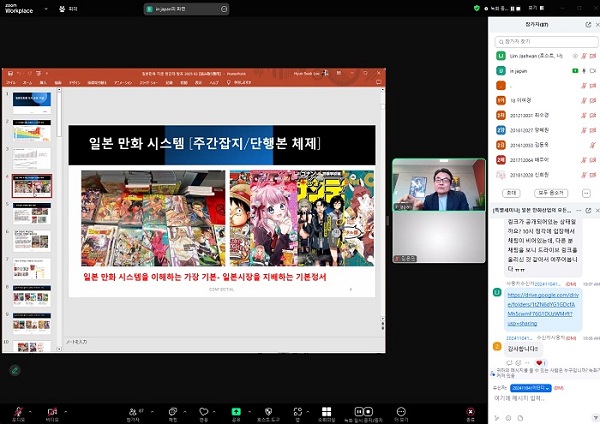Open emoji picker icon below chat input

click(509, 418)
